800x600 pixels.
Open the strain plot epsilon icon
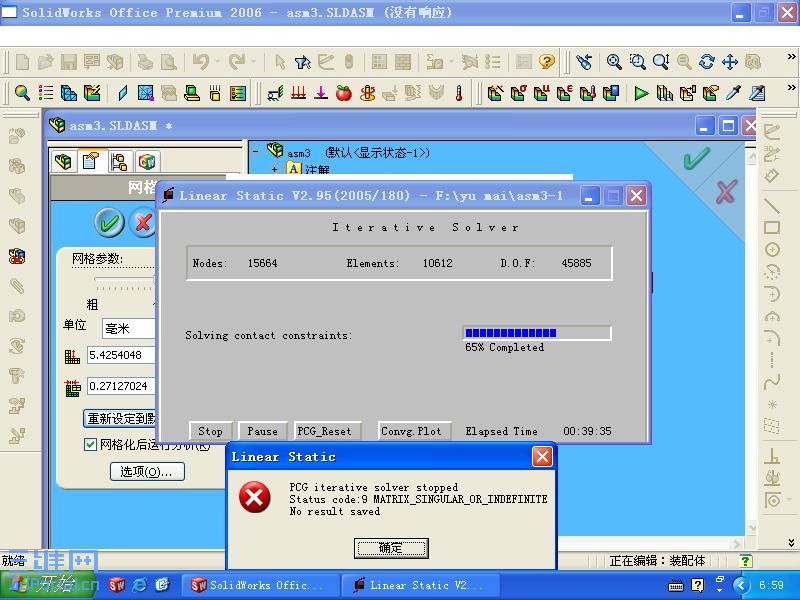[564, 93]
